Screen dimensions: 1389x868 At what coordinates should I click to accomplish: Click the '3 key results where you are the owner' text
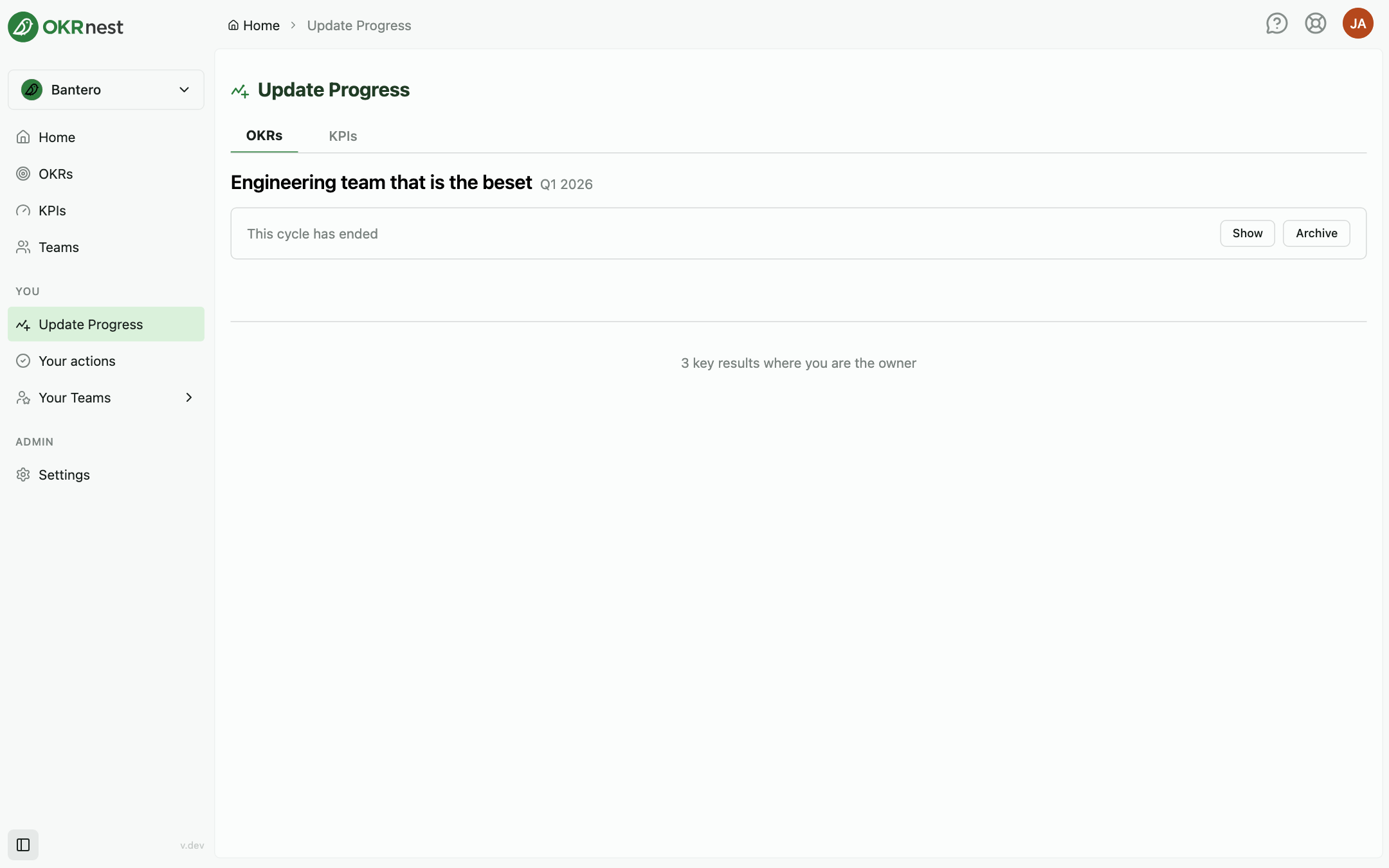point(799,363)
